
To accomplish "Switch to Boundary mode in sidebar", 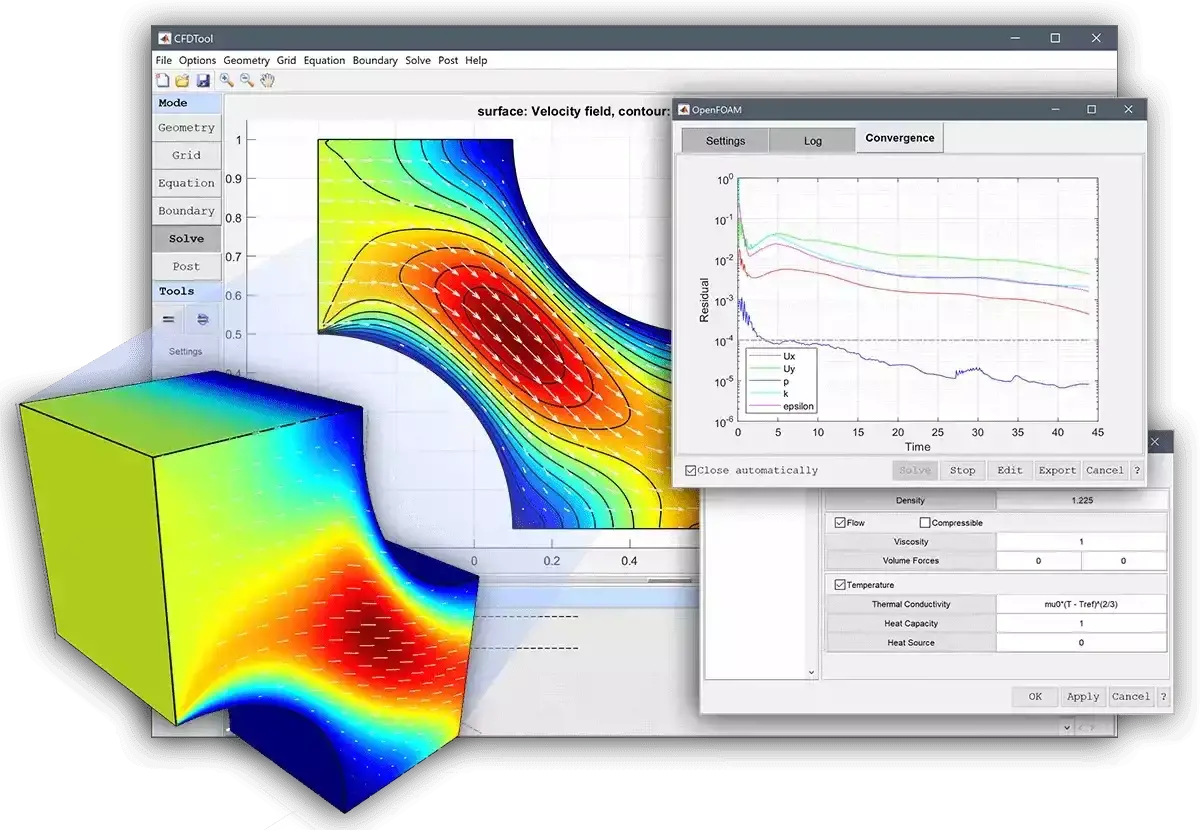I will (x=186, y=212).
